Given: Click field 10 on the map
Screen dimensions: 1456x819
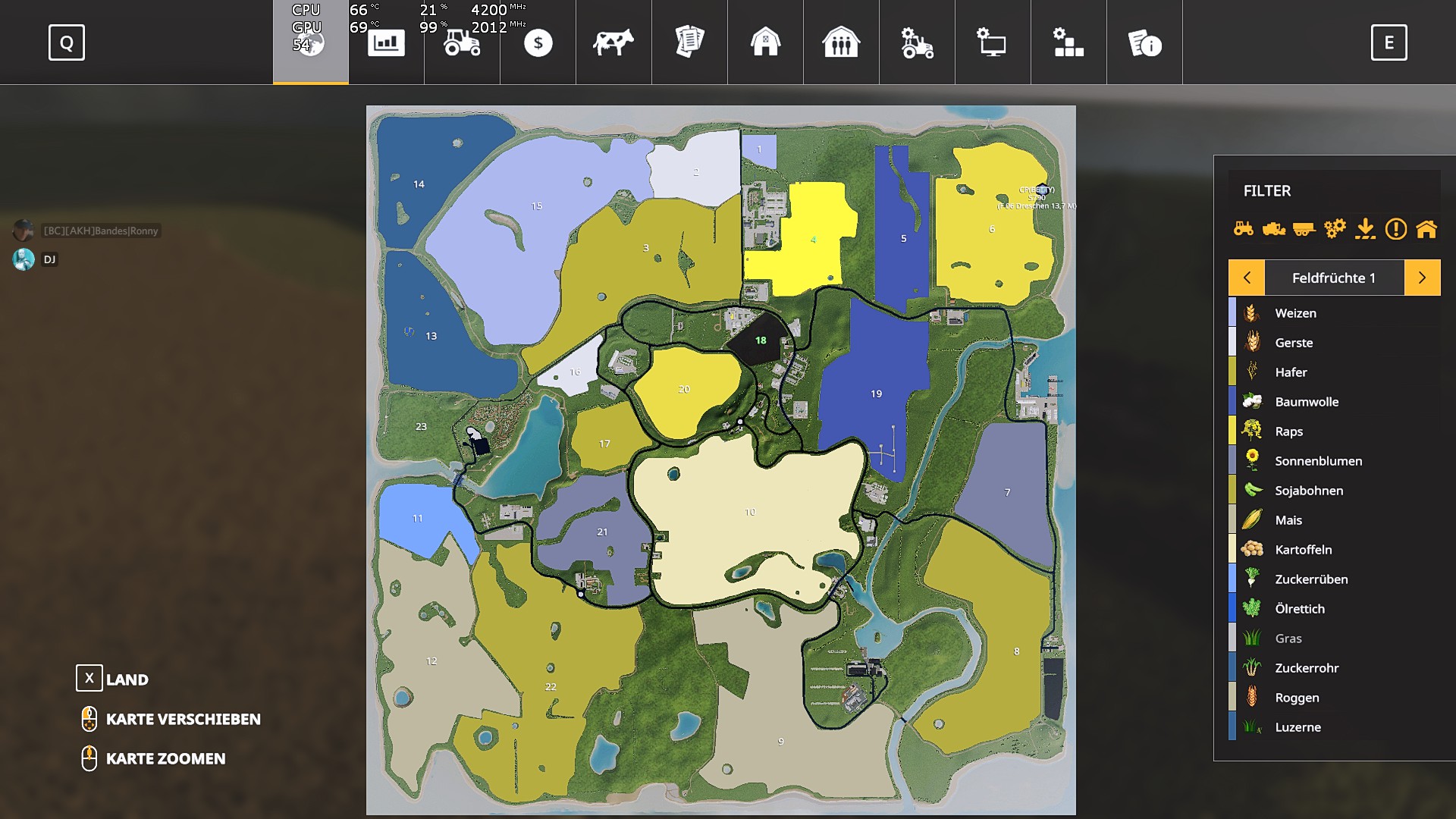Looking at the screenshot, I should coord(749,513).
